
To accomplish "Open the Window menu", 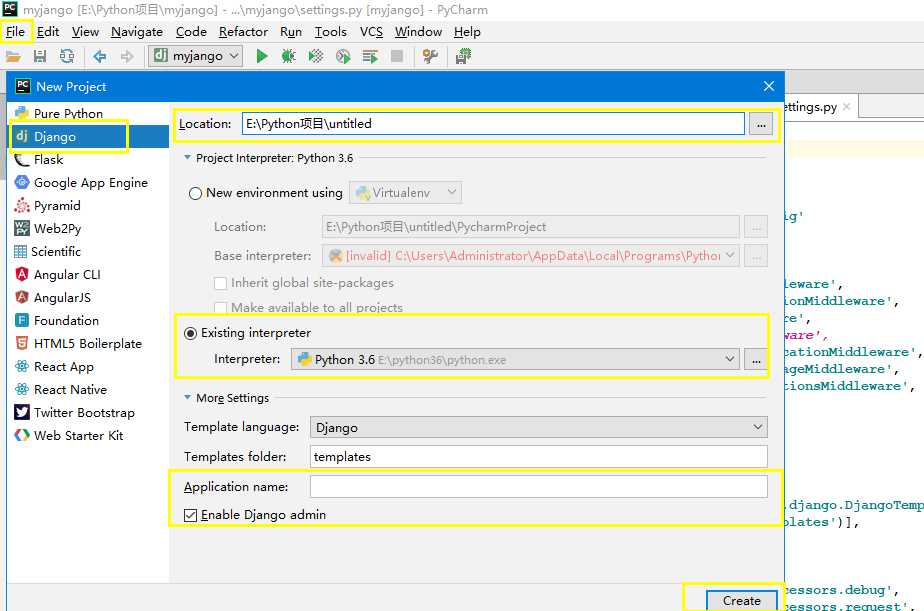I will coord(418,32).
